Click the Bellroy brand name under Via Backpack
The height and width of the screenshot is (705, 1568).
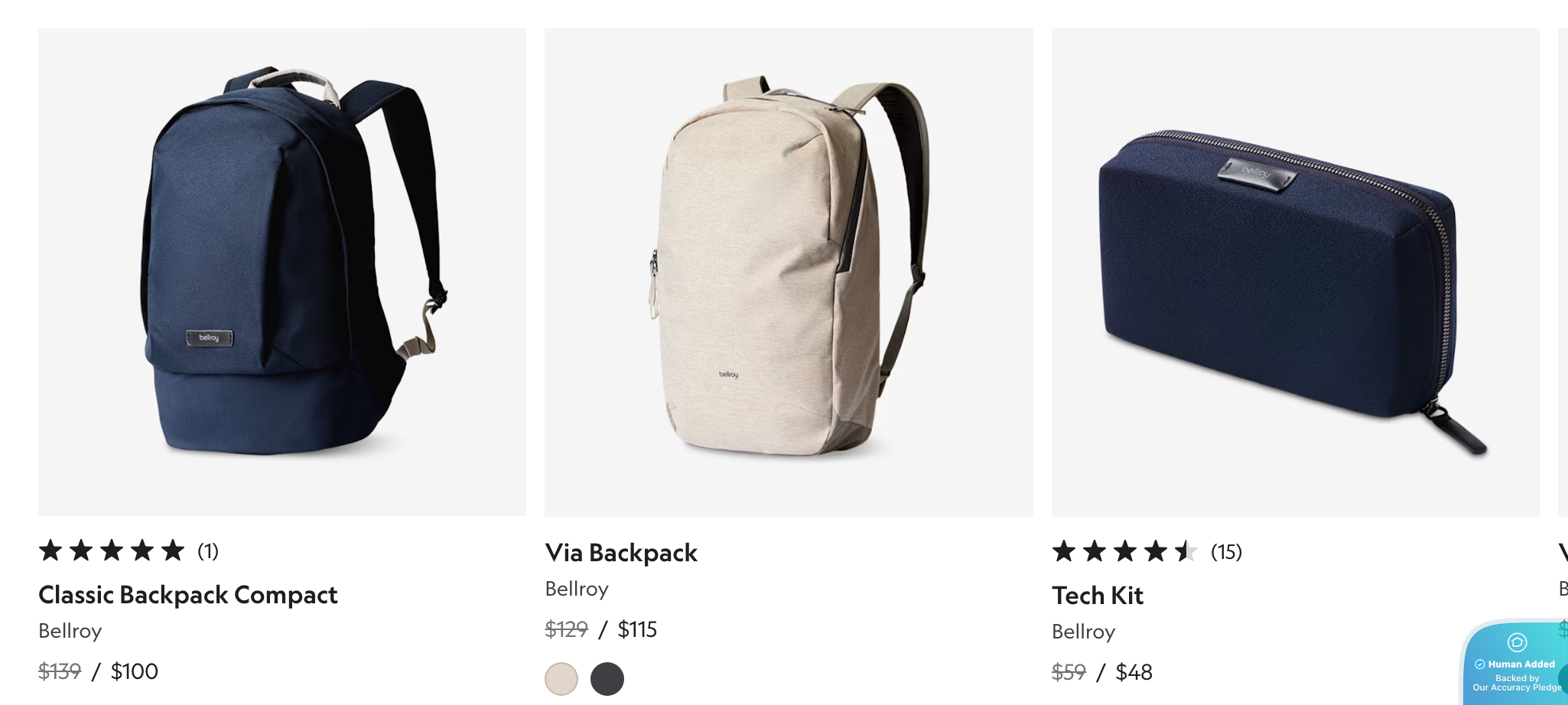(576, 589)
